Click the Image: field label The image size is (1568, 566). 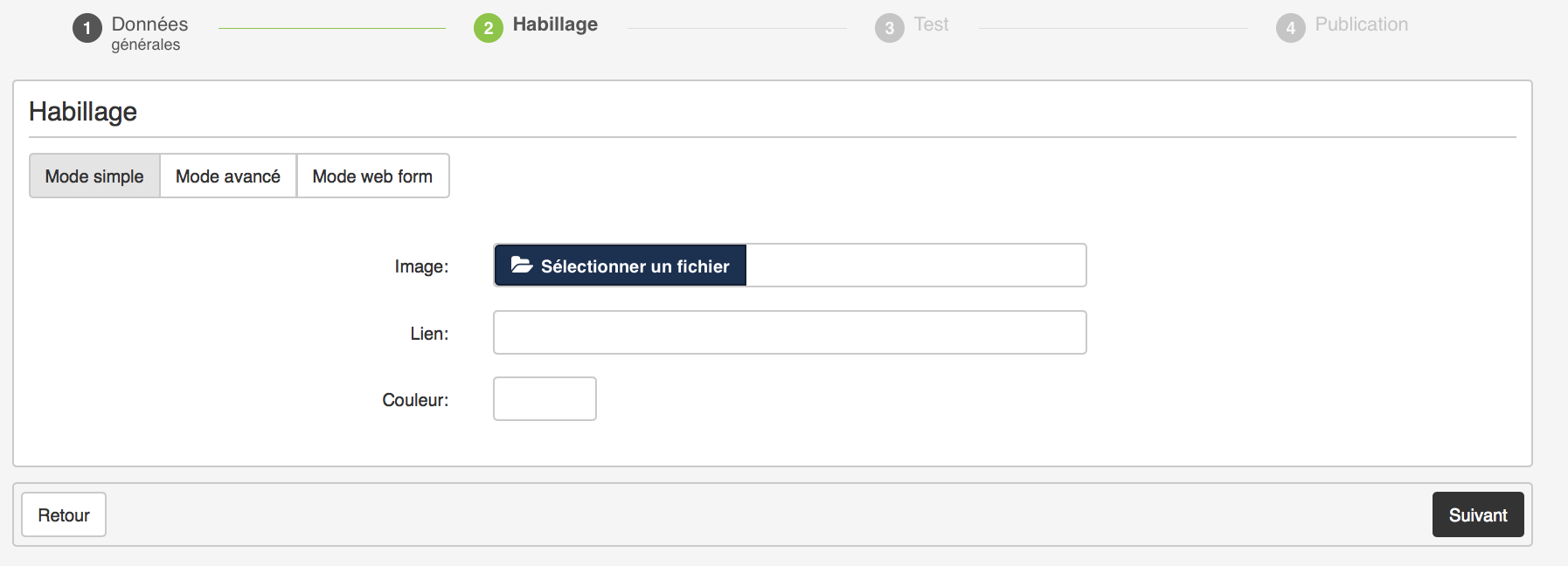421,266
